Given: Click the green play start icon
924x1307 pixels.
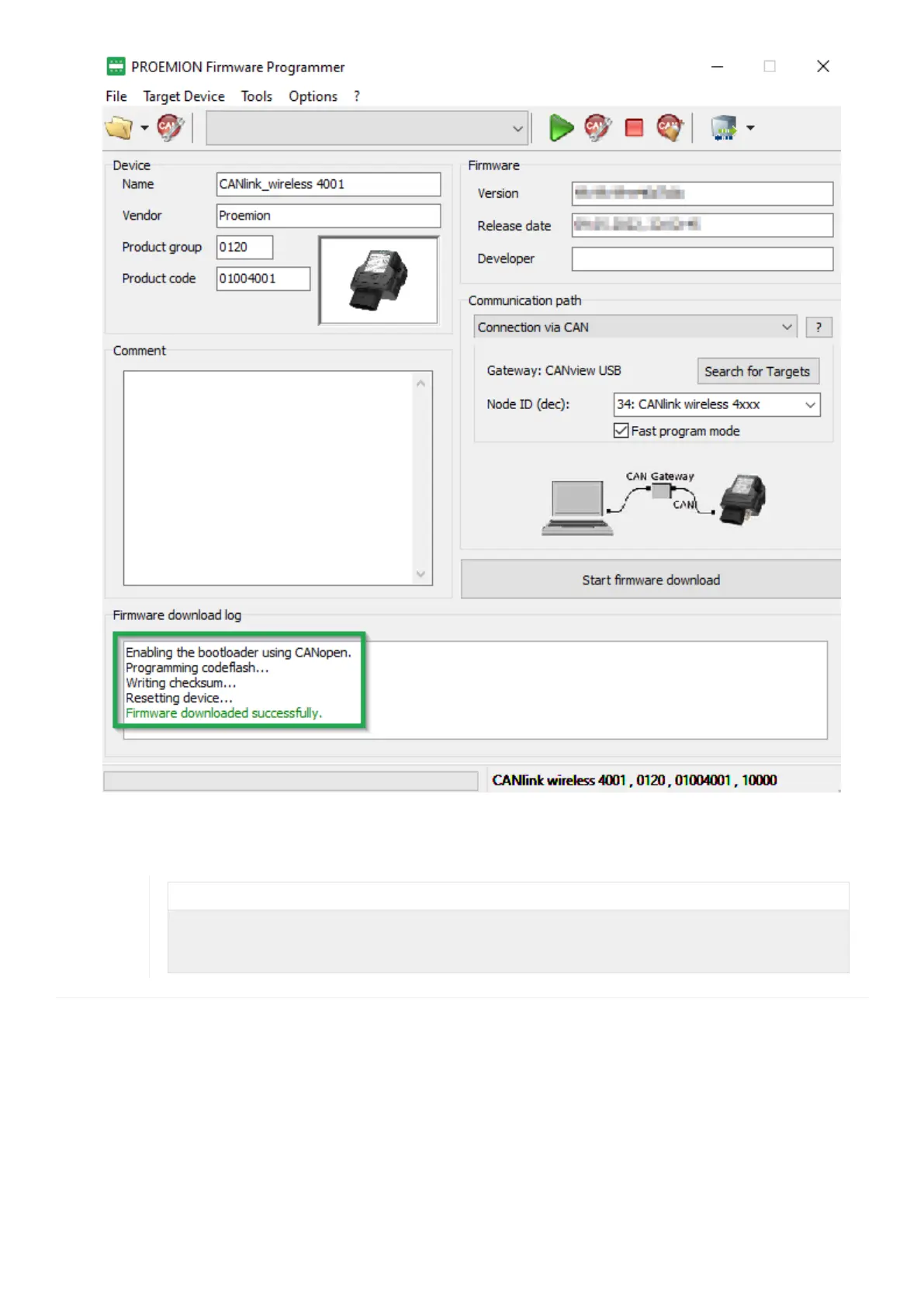Looking at the screenshot, I should pos(561,127).
